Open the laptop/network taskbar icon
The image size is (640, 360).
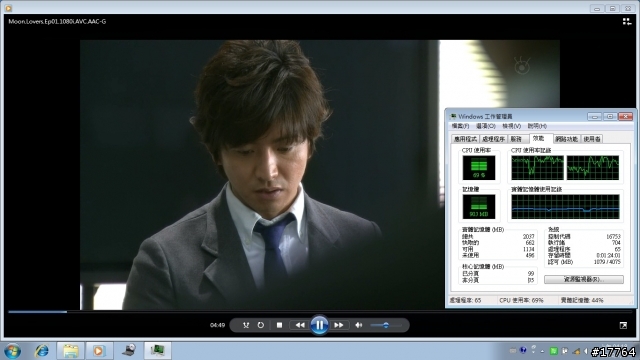[129, 351]
